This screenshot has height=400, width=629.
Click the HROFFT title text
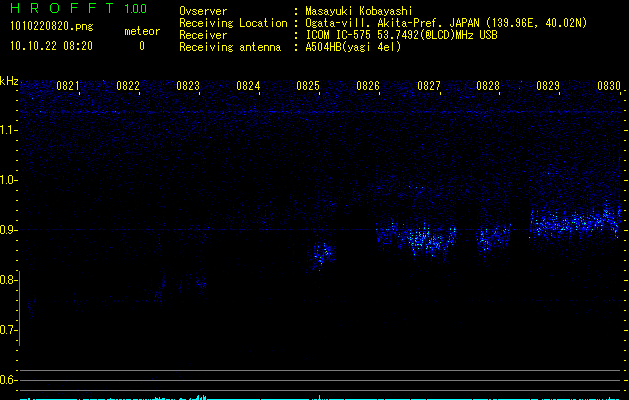[62, 8]
